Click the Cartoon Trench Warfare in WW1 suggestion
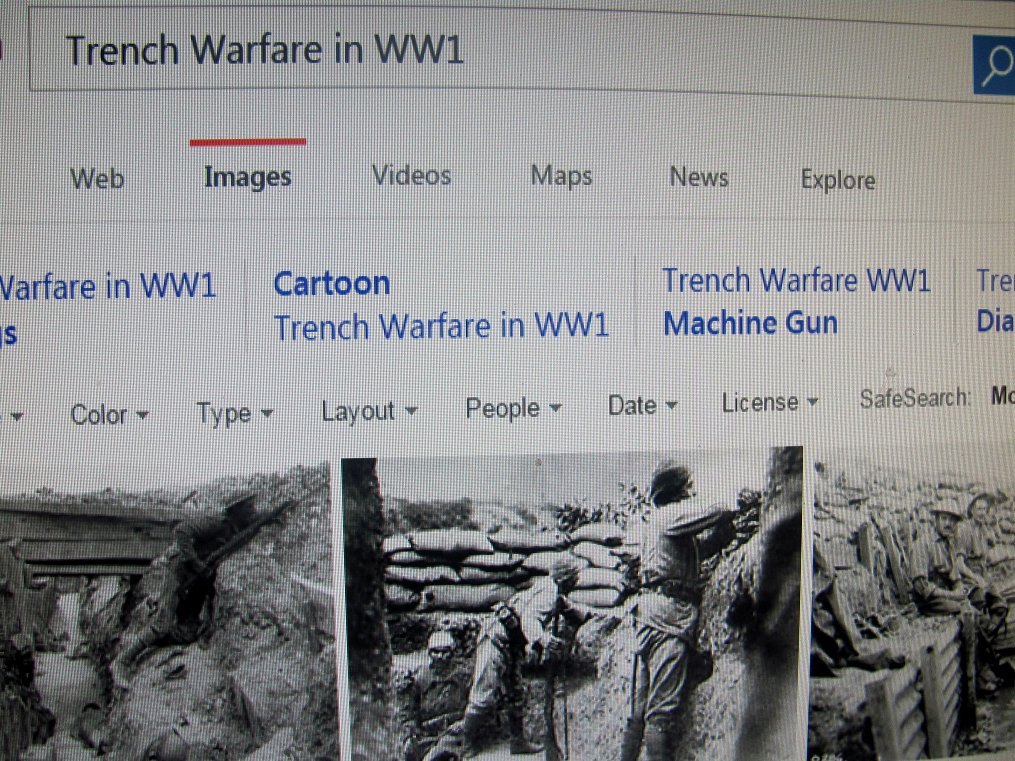 click(x=441, y=305)
